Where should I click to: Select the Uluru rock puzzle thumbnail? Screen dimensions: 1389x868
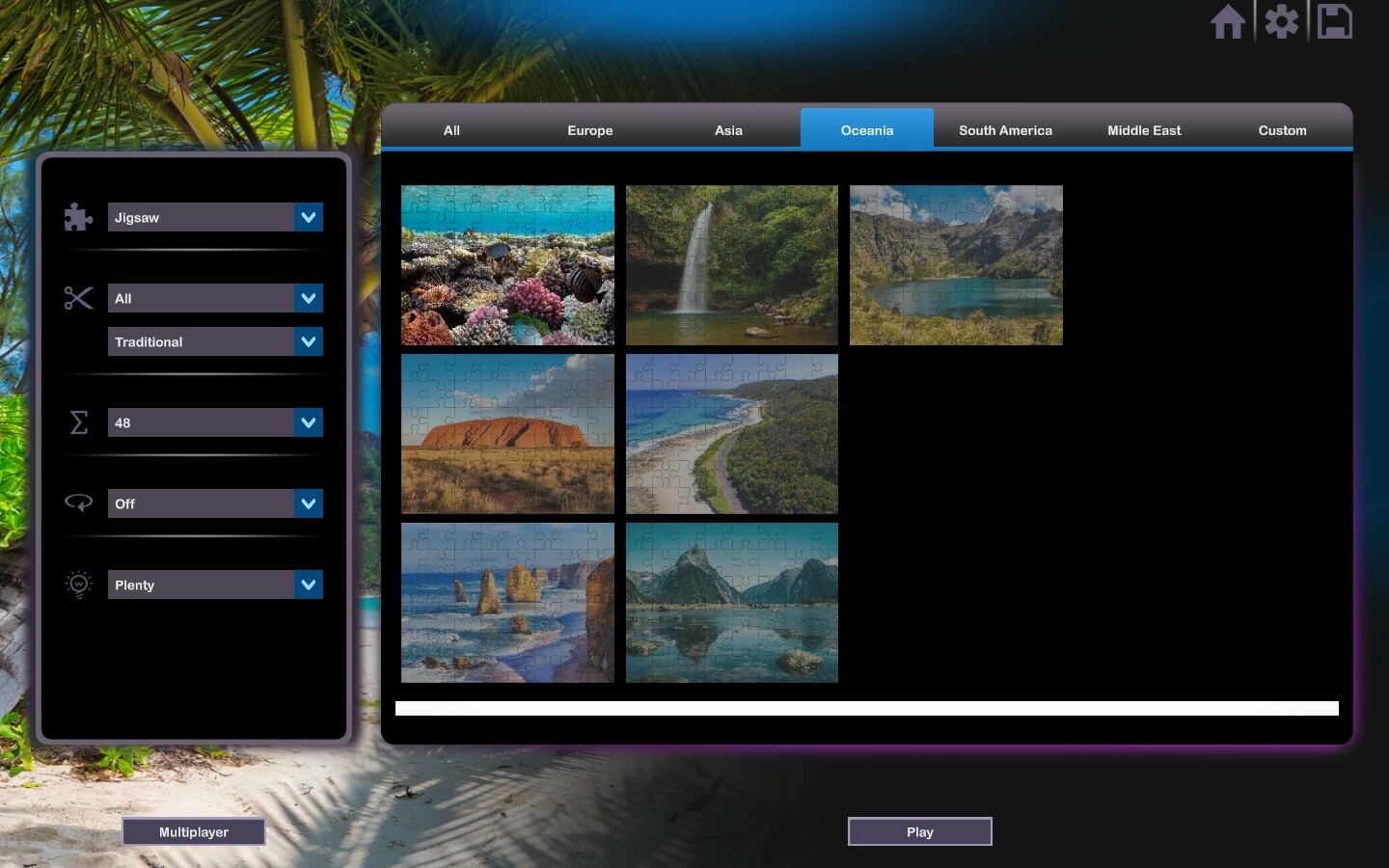click(508, 434)
